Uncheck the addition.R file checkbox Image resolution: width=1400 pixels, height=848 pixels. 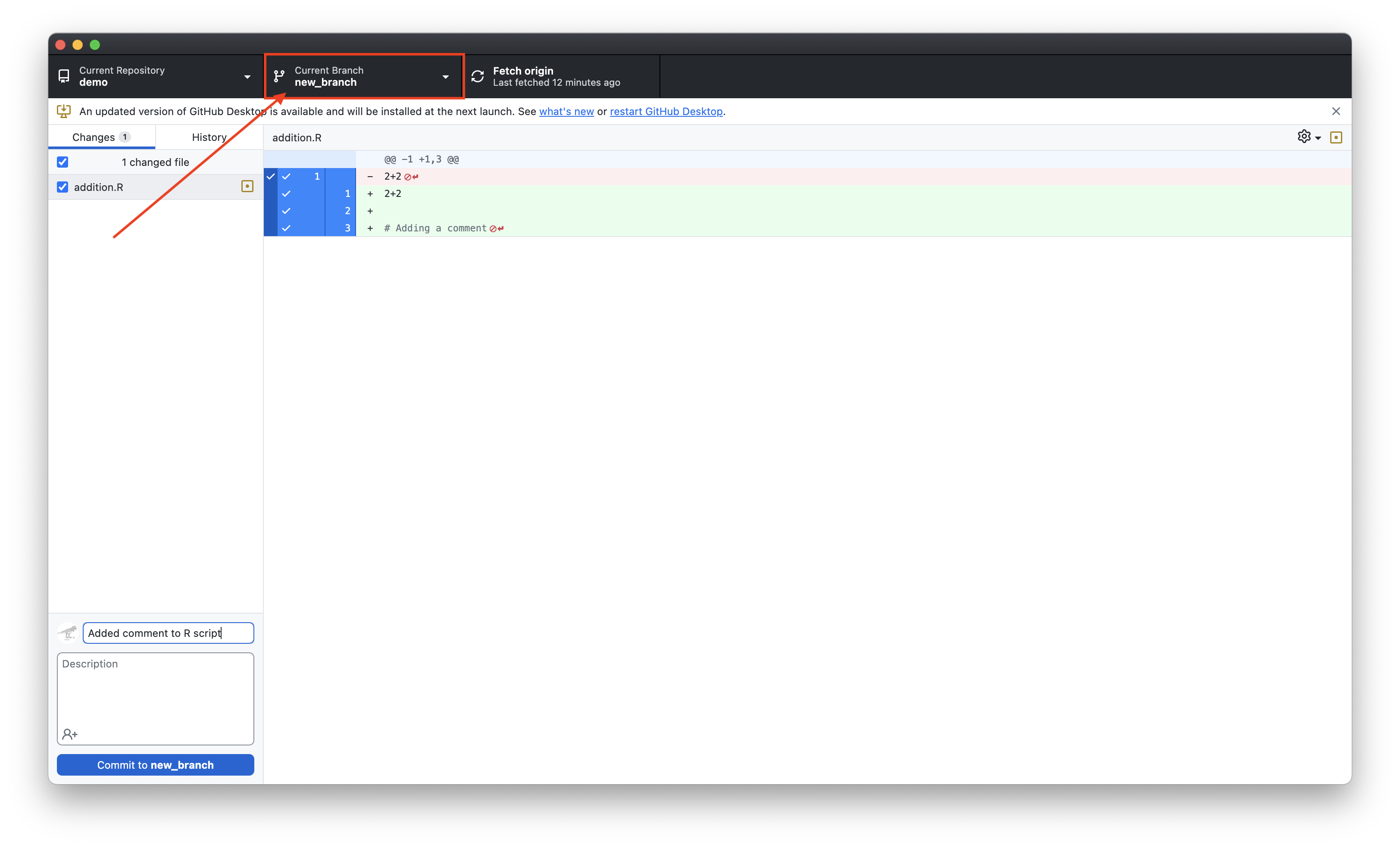point(62,187)
